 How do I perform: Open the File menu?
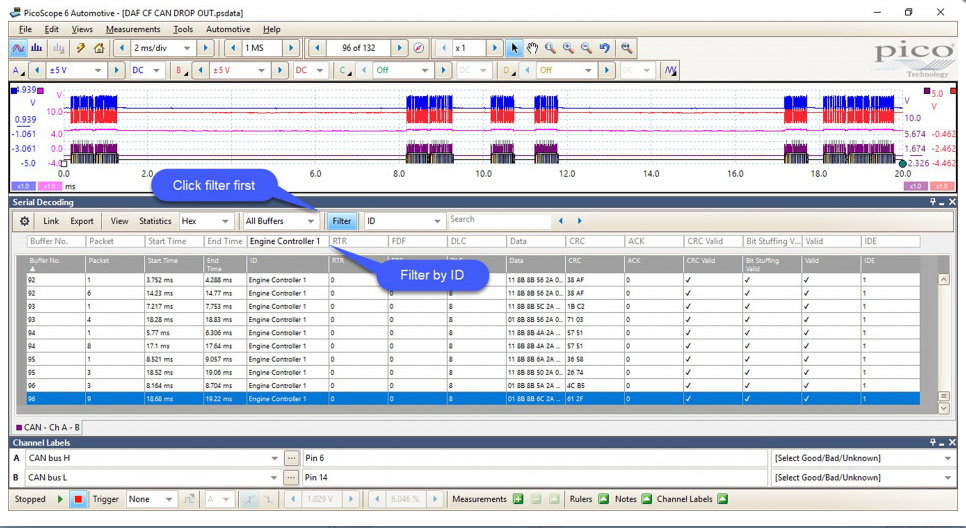[x=25, y=29]
